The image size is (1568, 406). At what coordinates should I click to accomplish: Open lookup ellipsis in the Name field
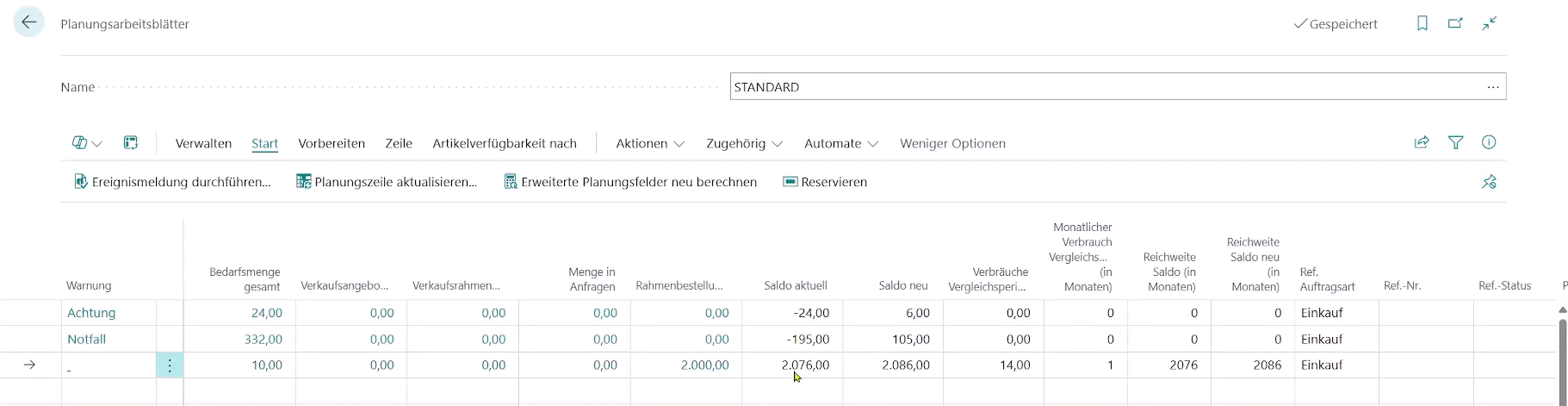point(1492,87)
